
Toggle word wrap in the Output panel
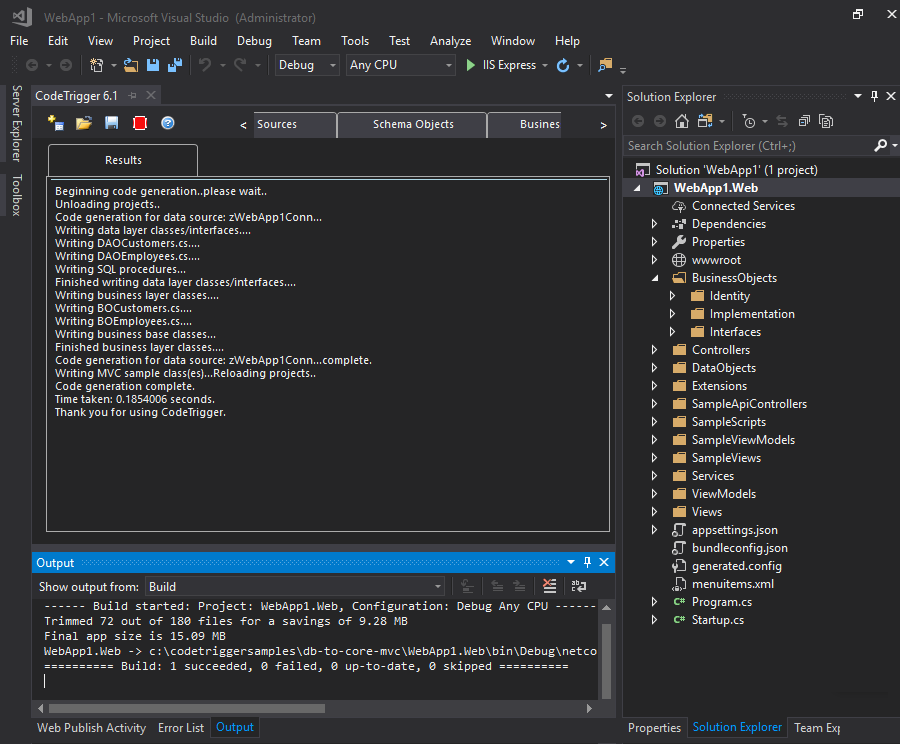[x=578, y=587]
